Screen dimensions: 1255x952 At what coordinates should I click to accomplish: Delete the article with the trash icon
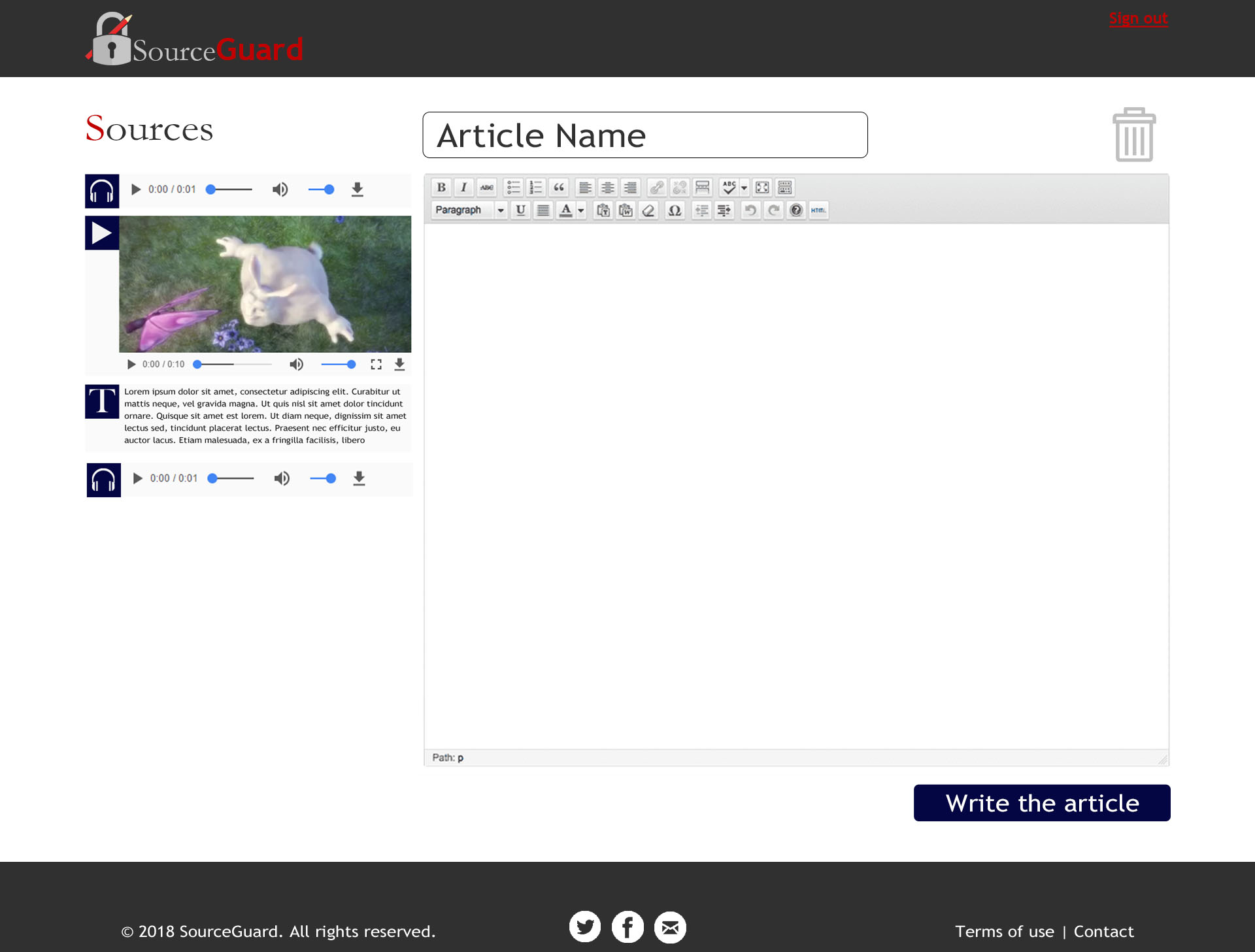[1134, 134]
